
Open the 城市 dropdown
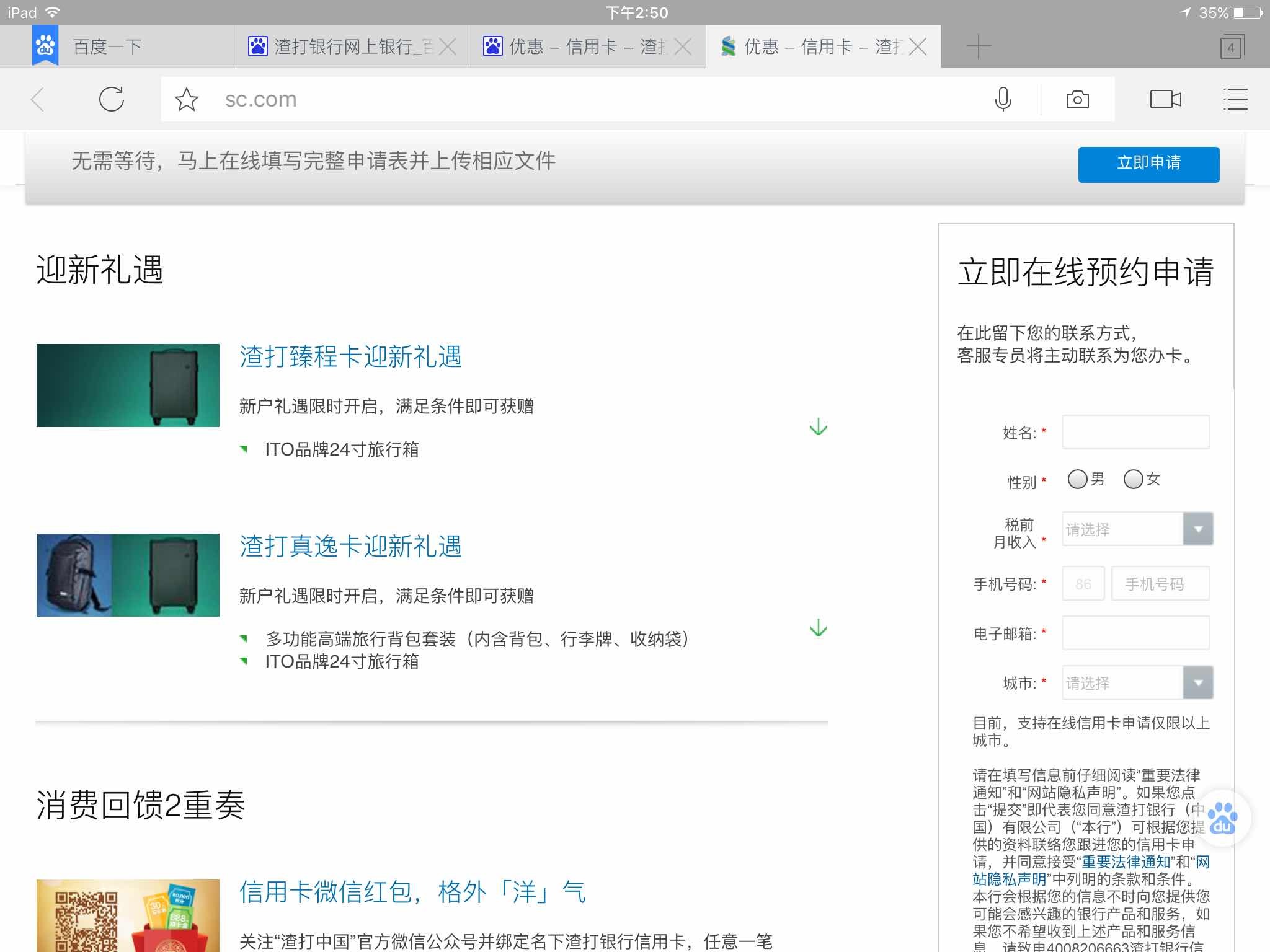(1137, 682)
